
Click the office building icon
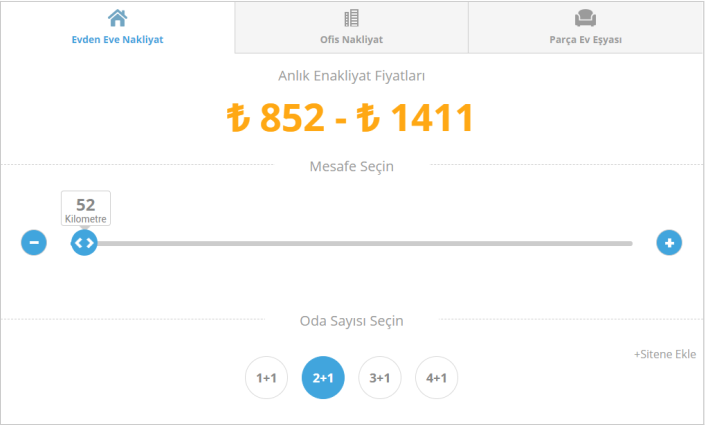[351, 18]
